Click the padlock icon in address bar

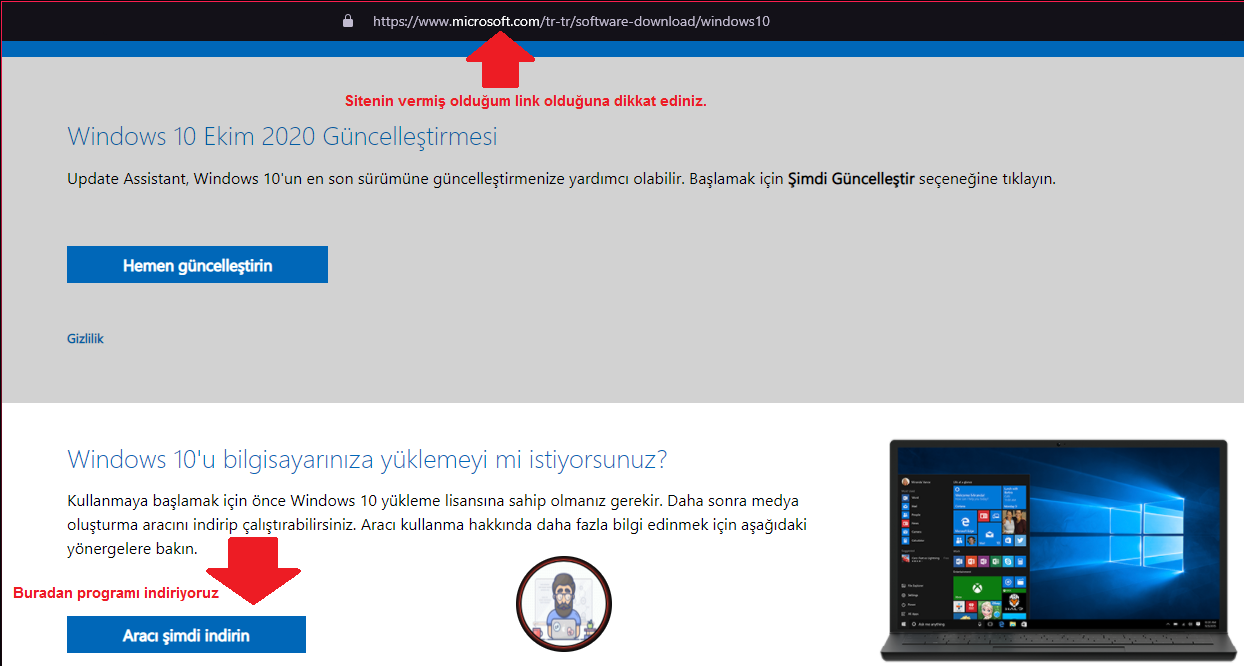[348, 20]
